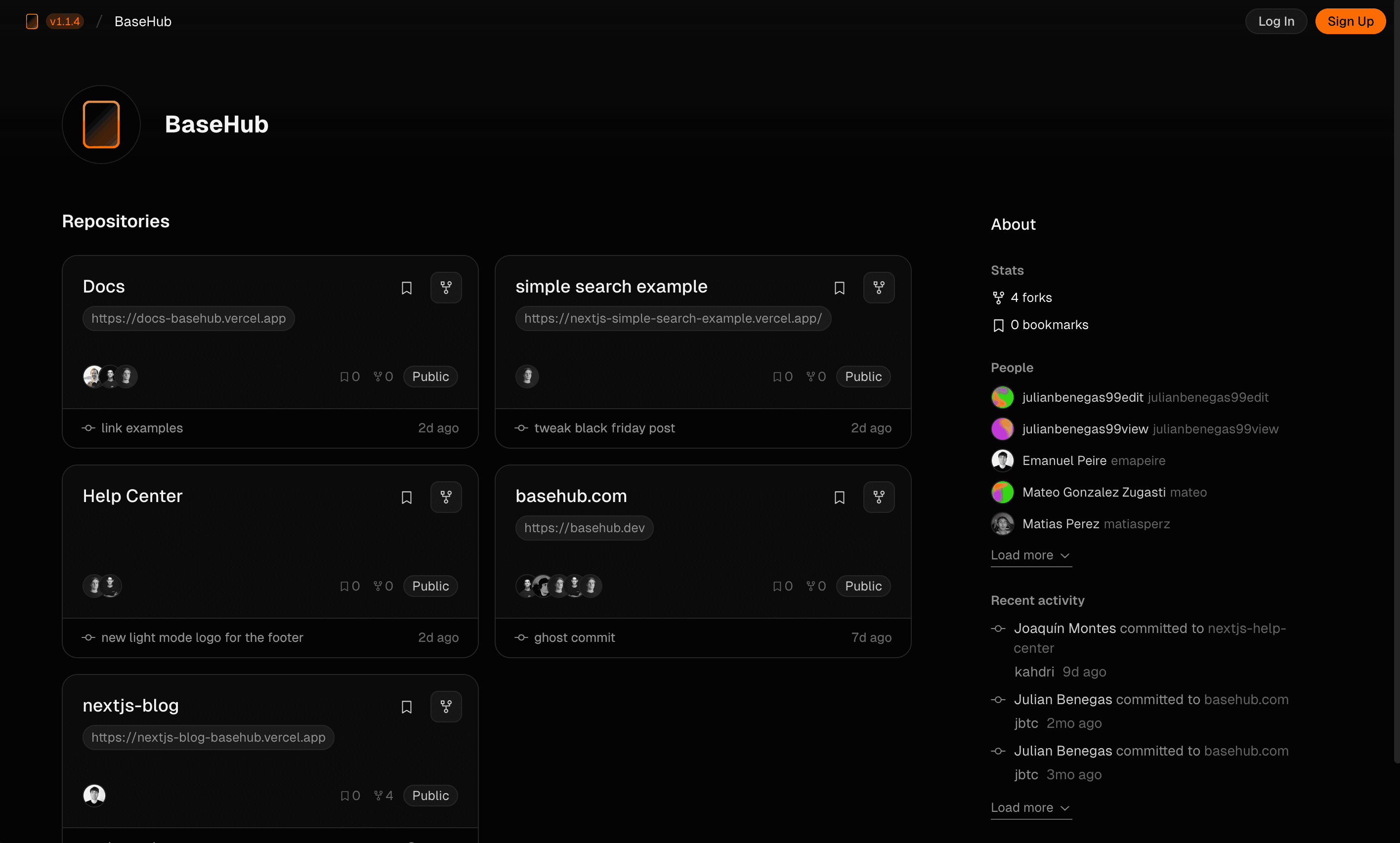Click BaseHub breadcrumb in header
This screenshot has width=1400, height=843.
[142, 22]
